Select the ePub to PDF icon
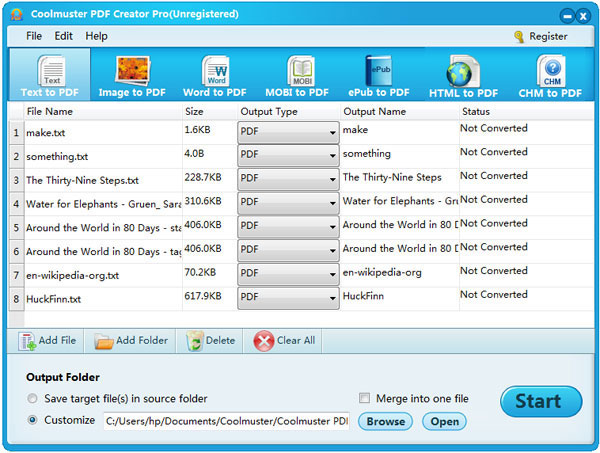 [x=380, y=73]
